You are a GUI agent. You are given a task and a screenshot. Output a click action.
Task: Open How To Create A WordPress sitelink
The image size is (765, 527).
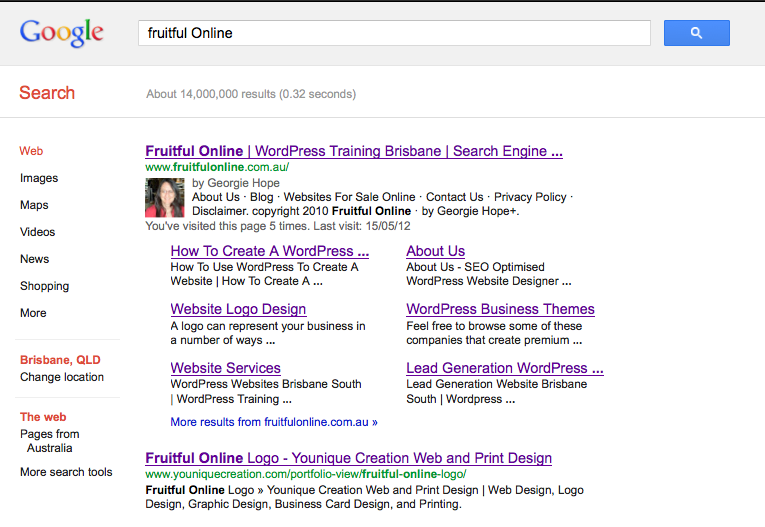click(270, 251)
